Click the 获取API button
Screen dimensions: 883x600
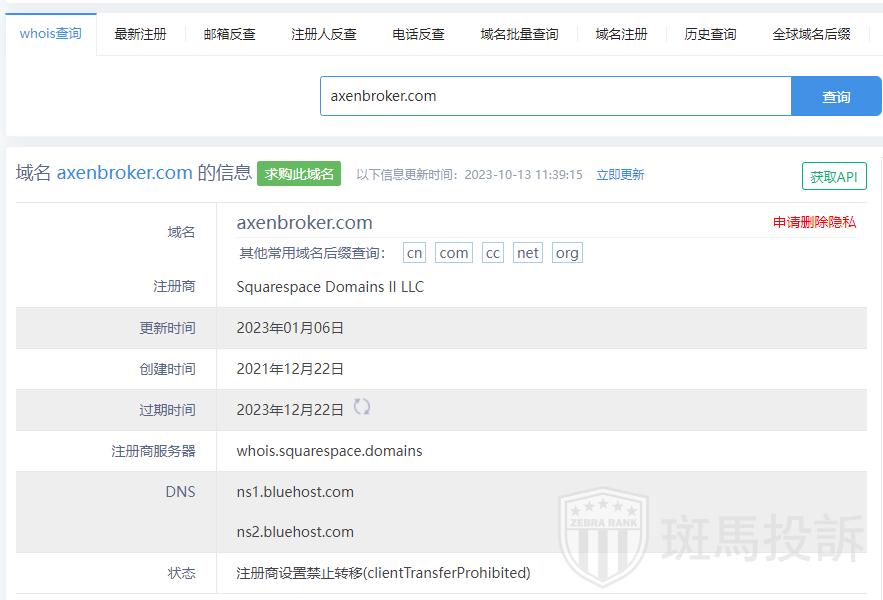click(833, 176)
